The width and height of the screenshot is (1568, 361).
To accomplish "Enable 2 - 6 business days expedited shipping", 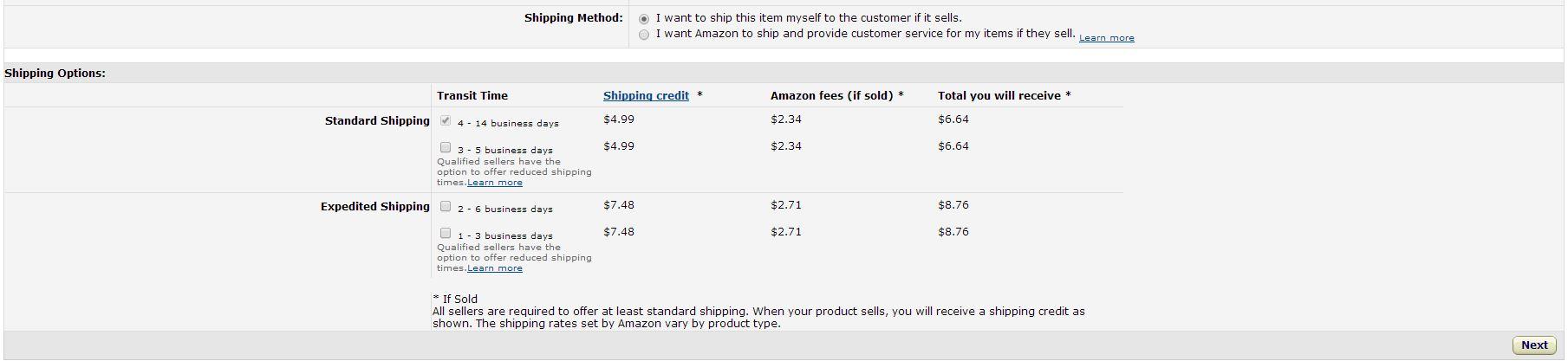I will pyautogui.click(x=446, y=207).
